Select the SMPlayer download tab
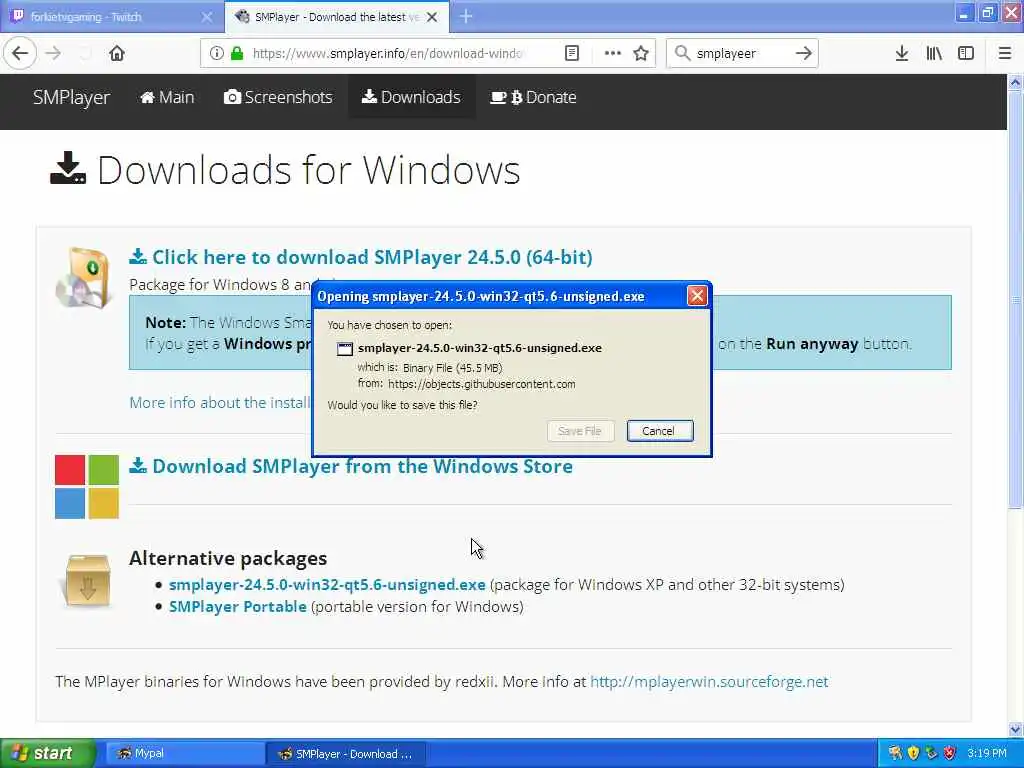 [337, 17]
